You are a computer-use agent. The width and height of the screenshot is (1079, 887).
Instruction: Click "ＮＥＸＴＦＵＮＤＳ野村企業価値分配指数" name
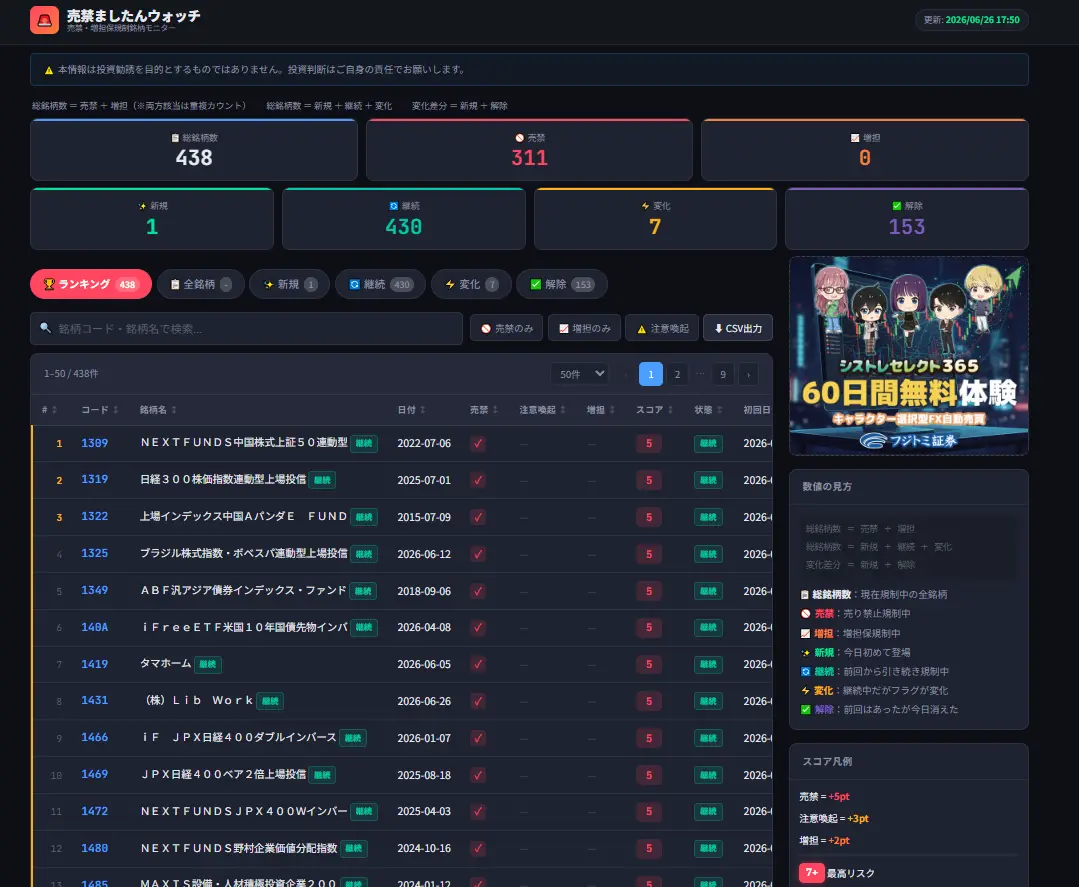239,848
